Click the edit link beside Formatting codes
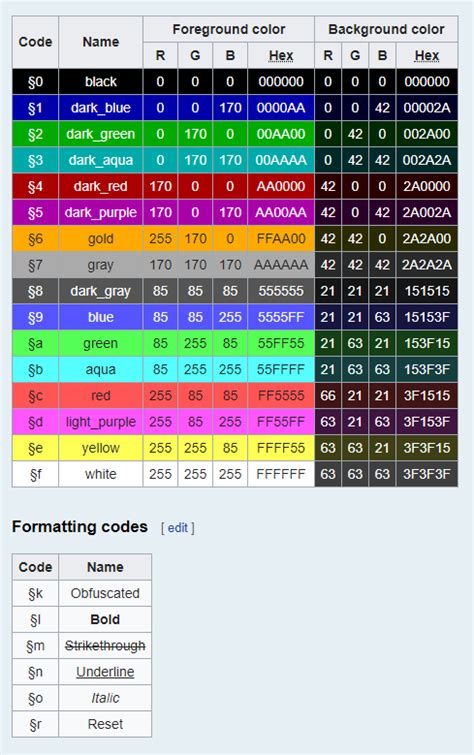The width and height of the screenshot is (474, 755). click(x=178, y=528)
